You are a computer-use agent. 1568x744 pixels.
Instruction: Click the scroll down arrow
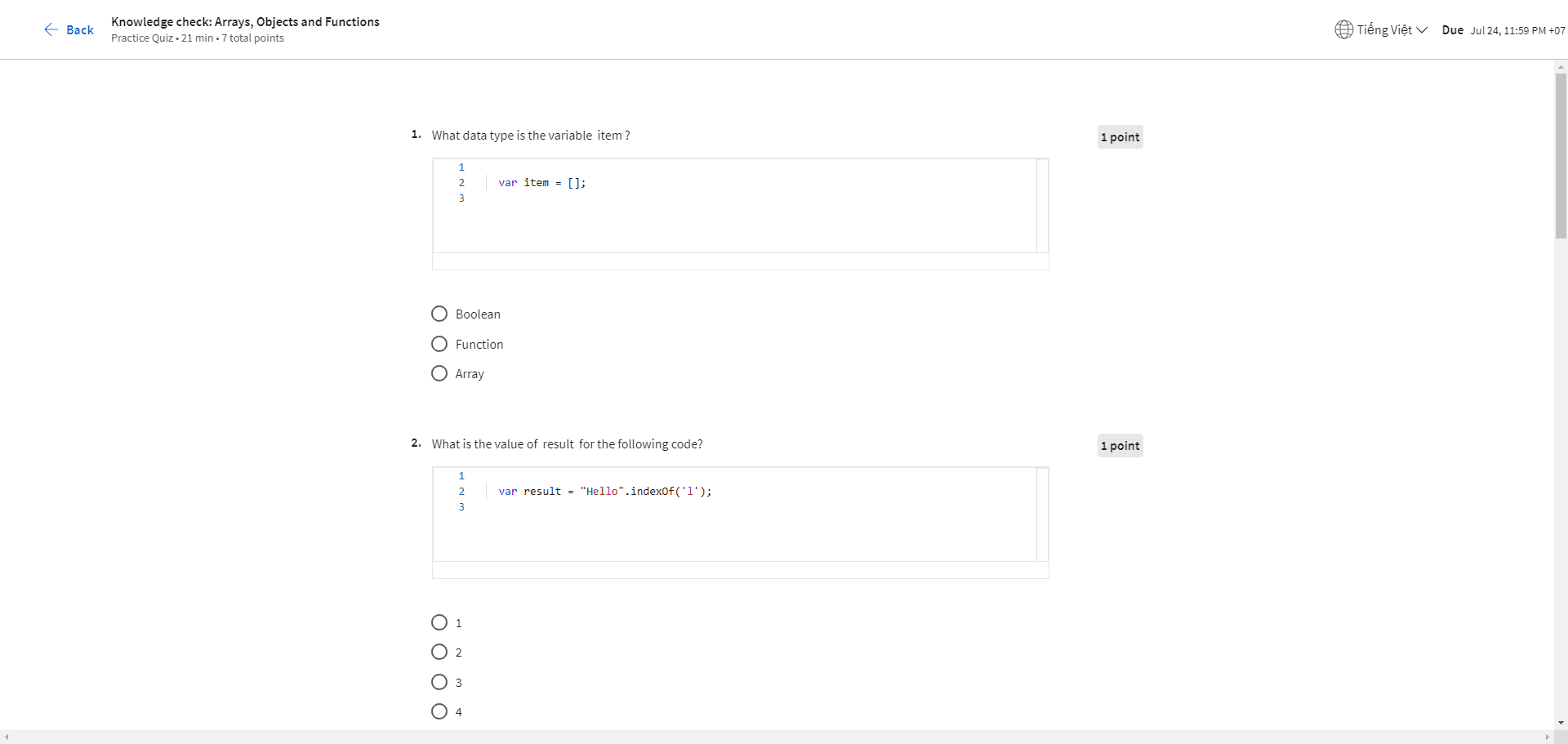[1561, 723]
